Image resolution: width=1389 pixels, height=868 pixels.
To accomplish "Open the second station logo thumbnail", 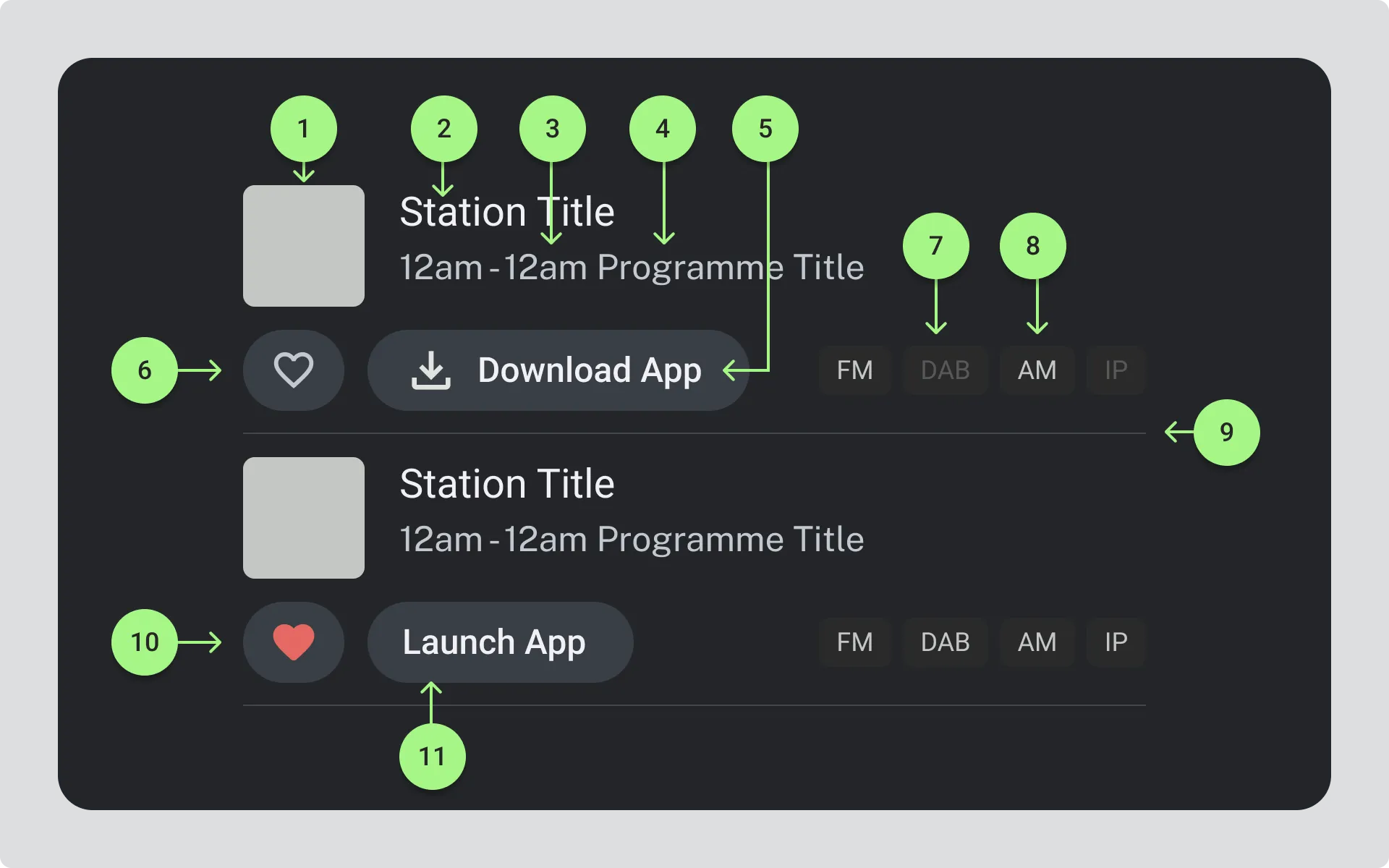I will 303,518.
